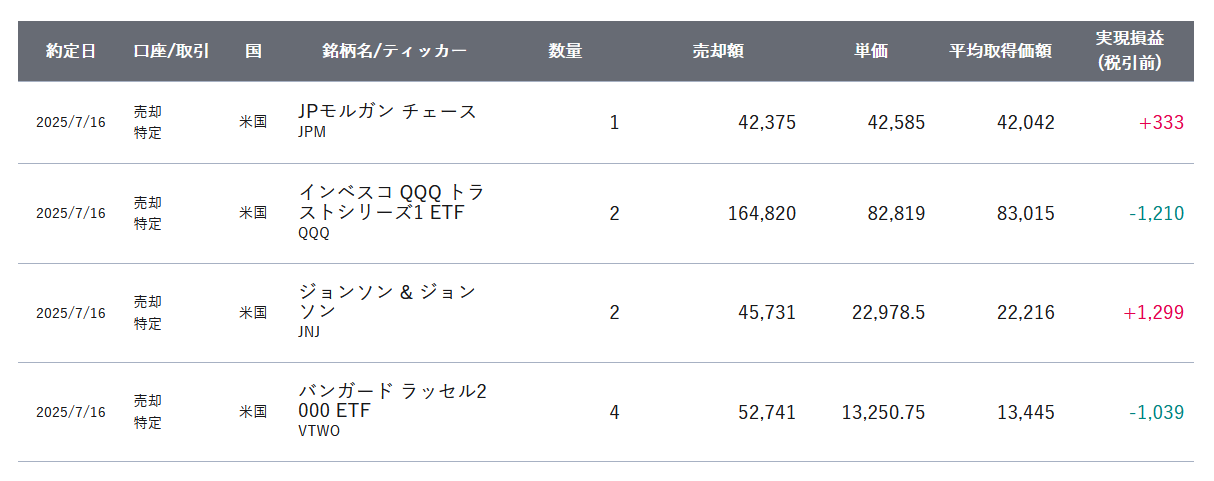This screenshot has width=1214, height=481.
Task: Click the 売却額 column header
Action: [x=718, y=51]
